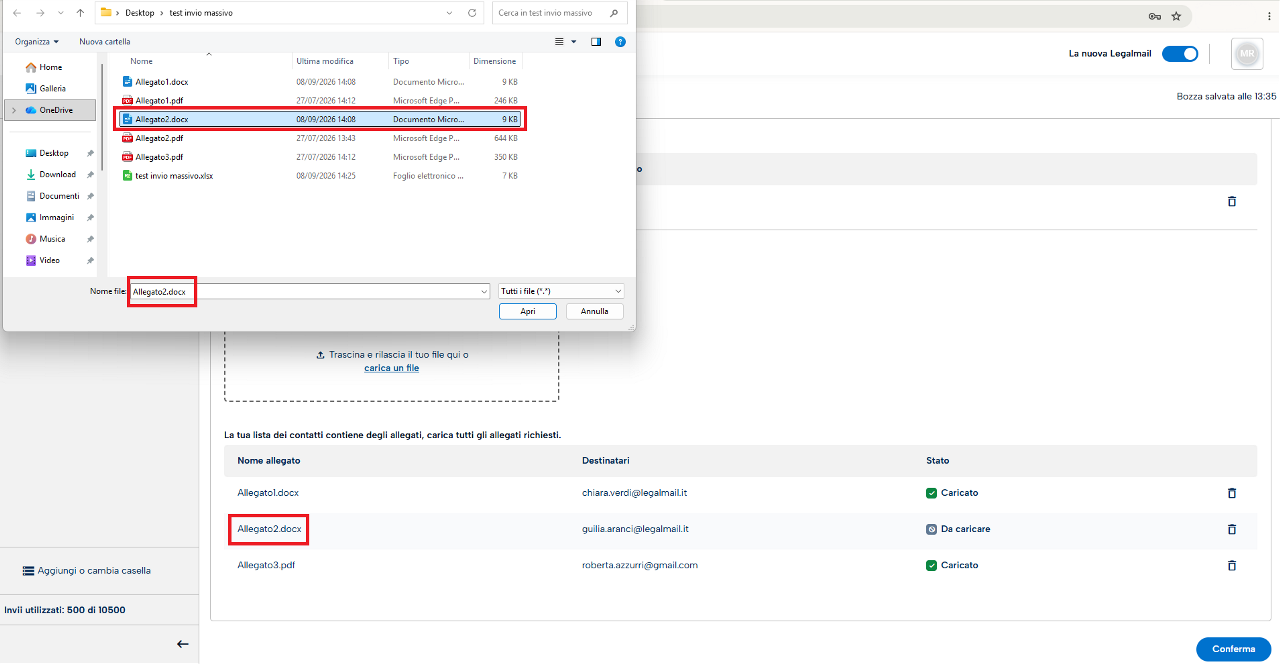Click the Conferma button
The image size is (1280, 664).
point(1233,649)
